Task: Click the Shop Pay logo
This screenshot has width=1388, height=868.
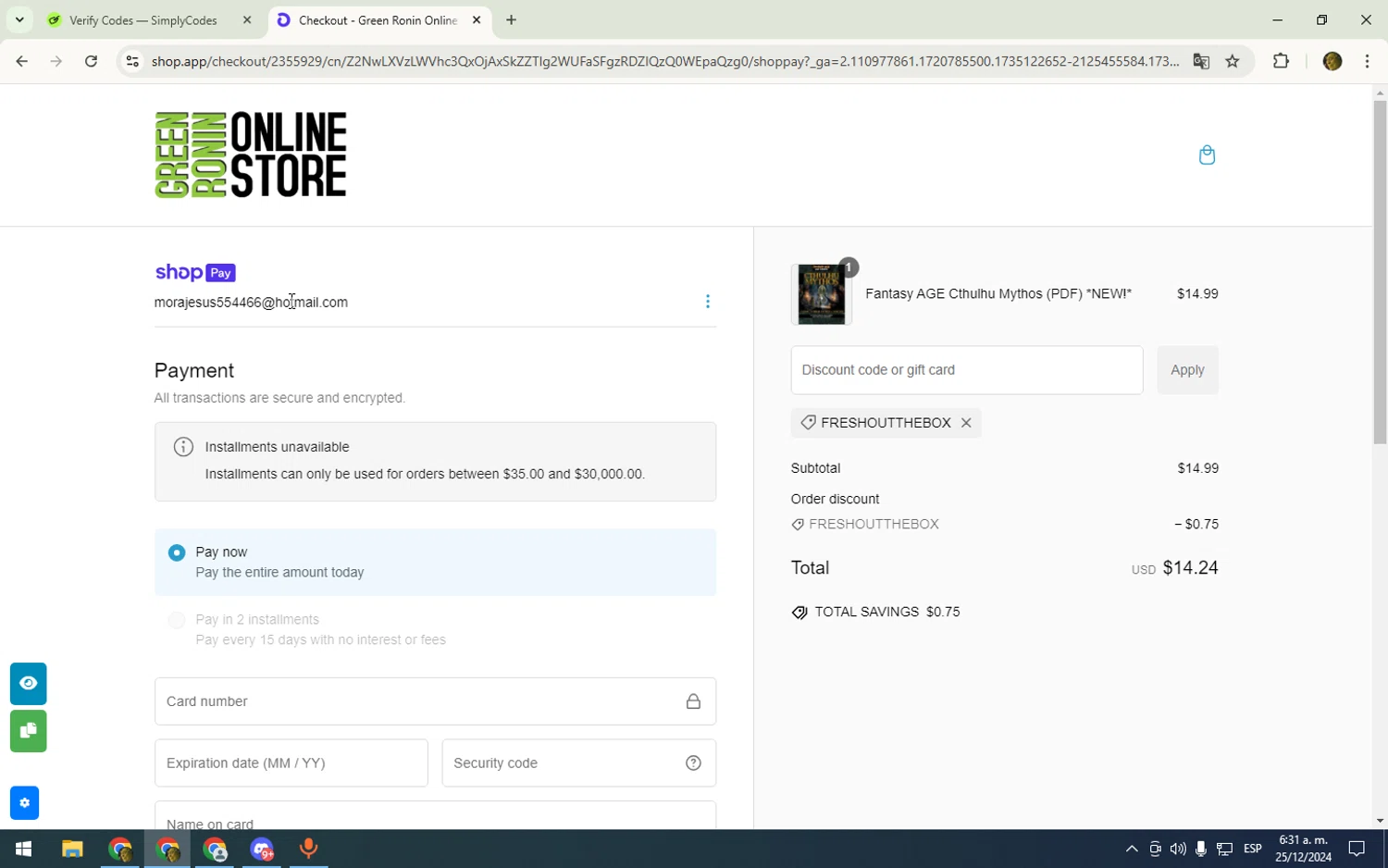Action: click(195, 272)
